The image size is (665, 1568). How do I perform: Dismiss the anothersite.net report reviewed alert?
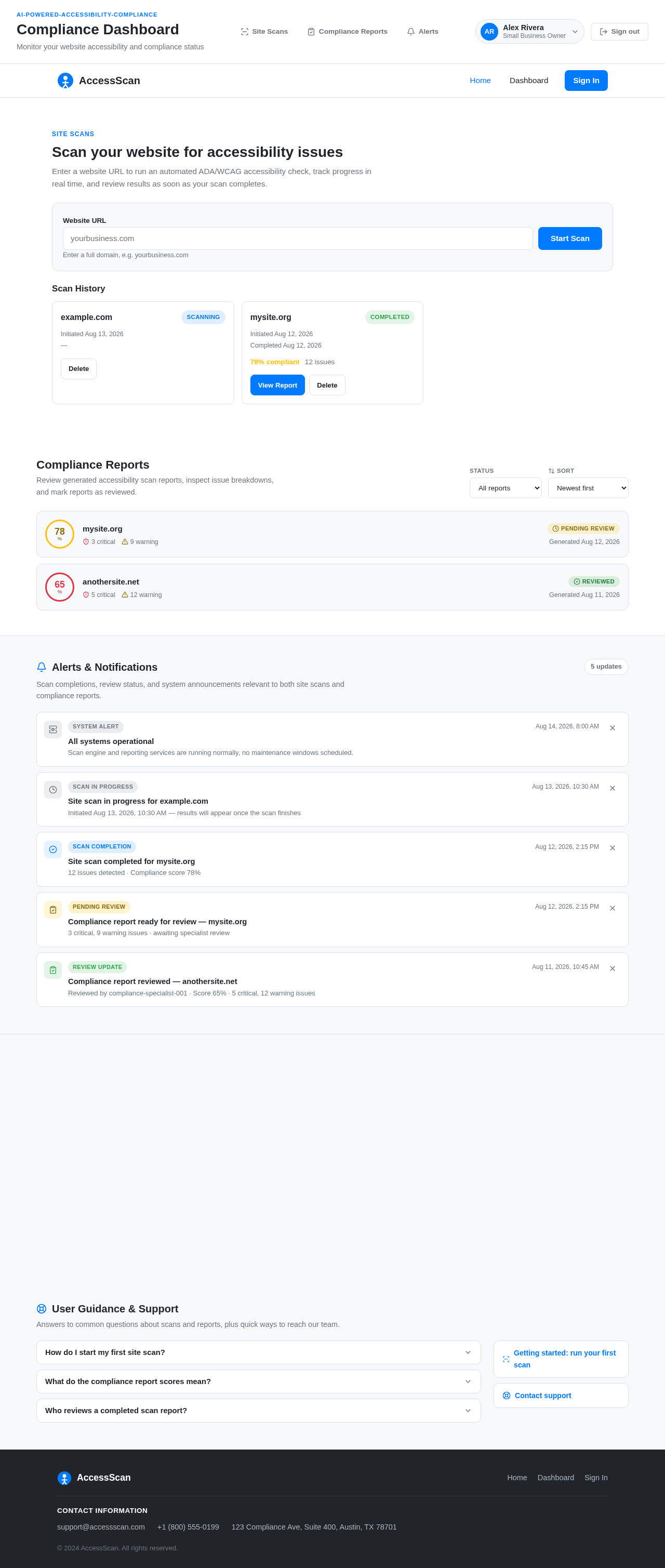coord(613,968)
